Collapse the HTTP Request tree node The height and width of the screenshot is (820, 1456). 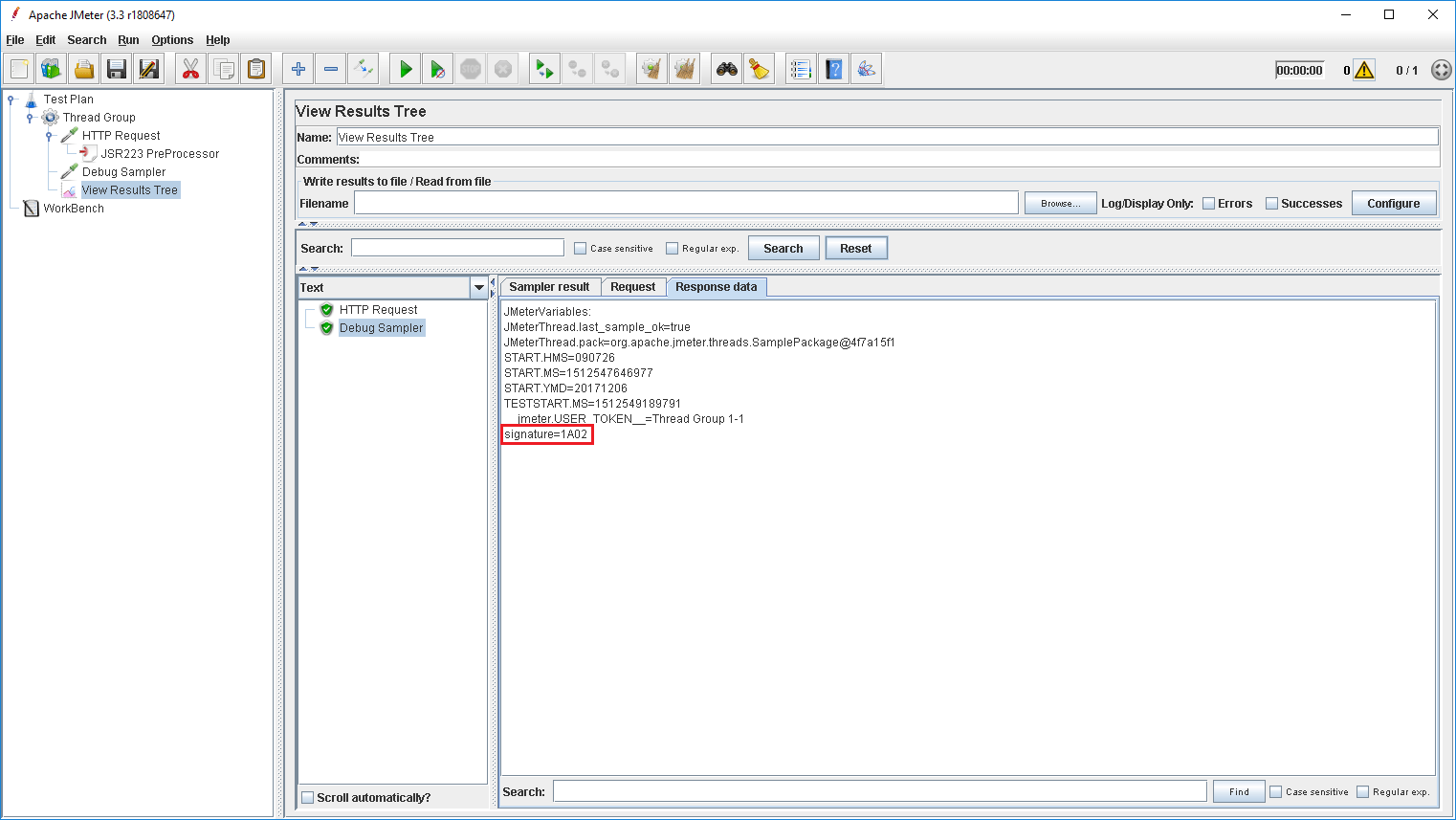coord(50,136)
